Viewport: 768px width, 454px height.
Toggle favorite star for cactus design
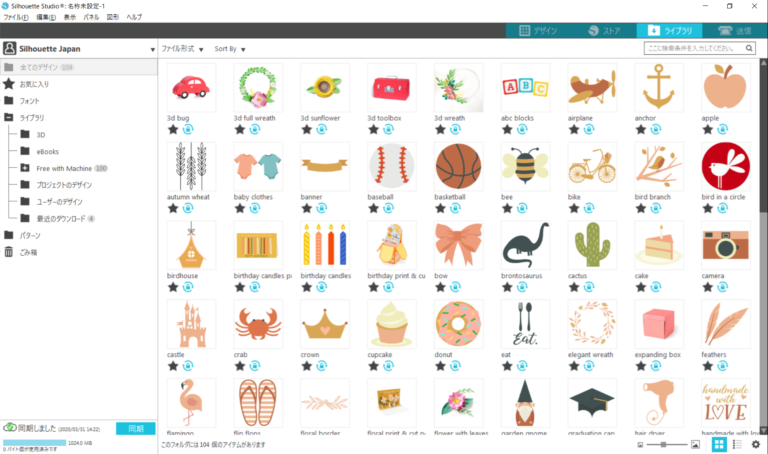pyautogui.click(x=574, y=287)
